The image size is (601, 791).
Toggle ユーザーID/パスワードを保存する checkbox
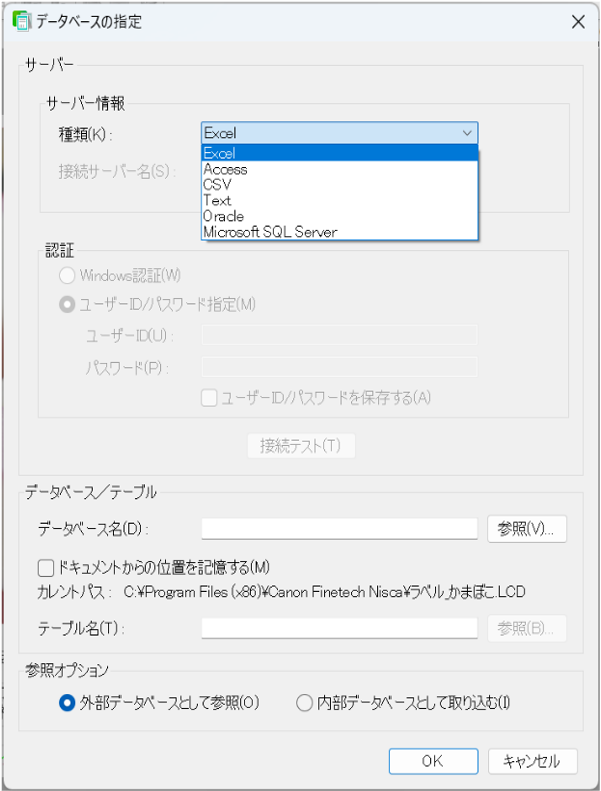210,398
